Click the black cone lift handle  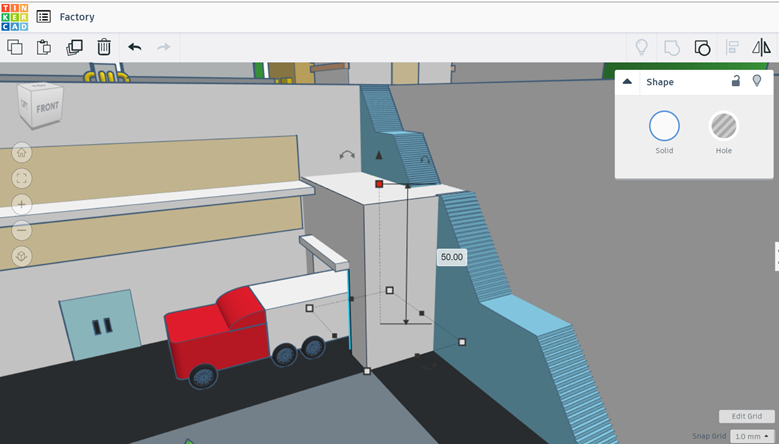379,155
